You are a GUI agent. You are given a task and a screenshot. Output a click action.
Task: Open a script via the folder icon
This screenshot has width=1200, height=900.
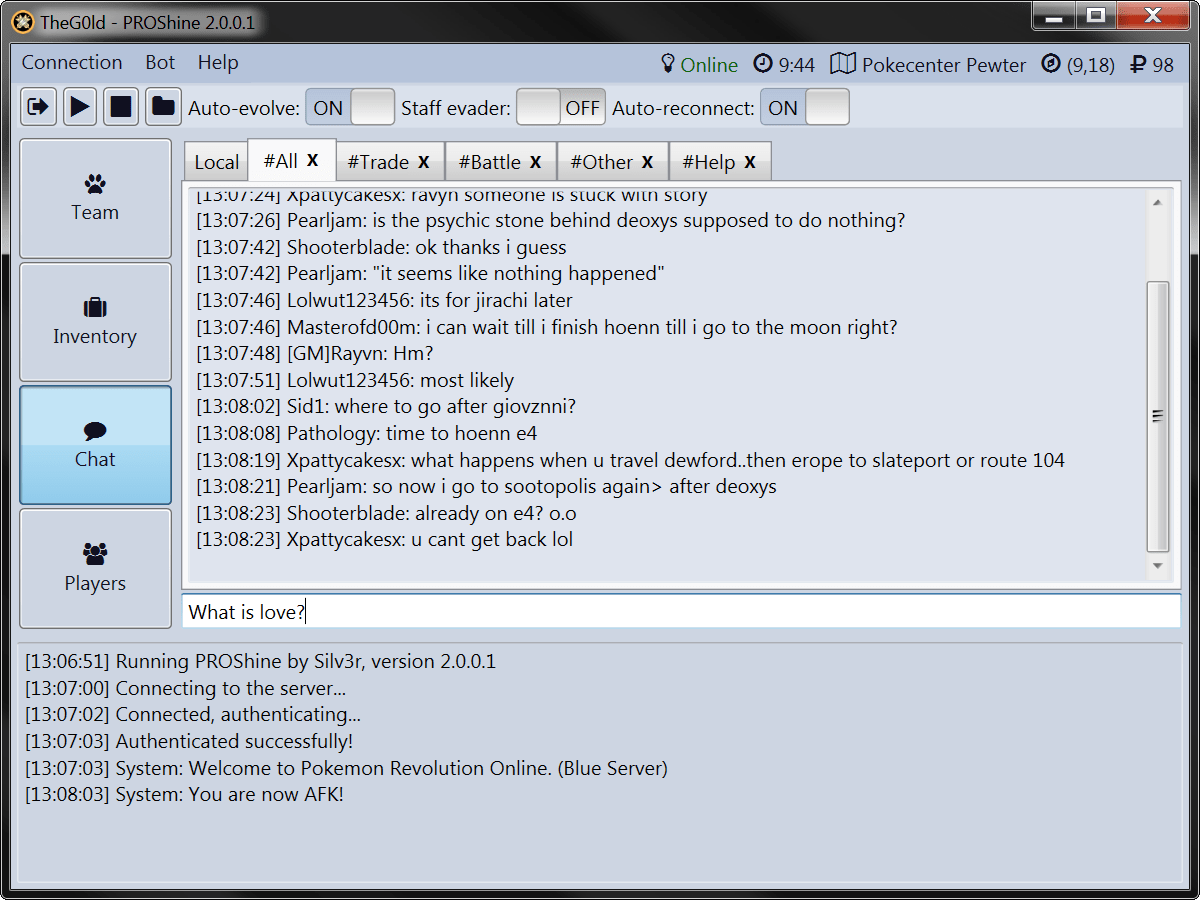point(163,107)
